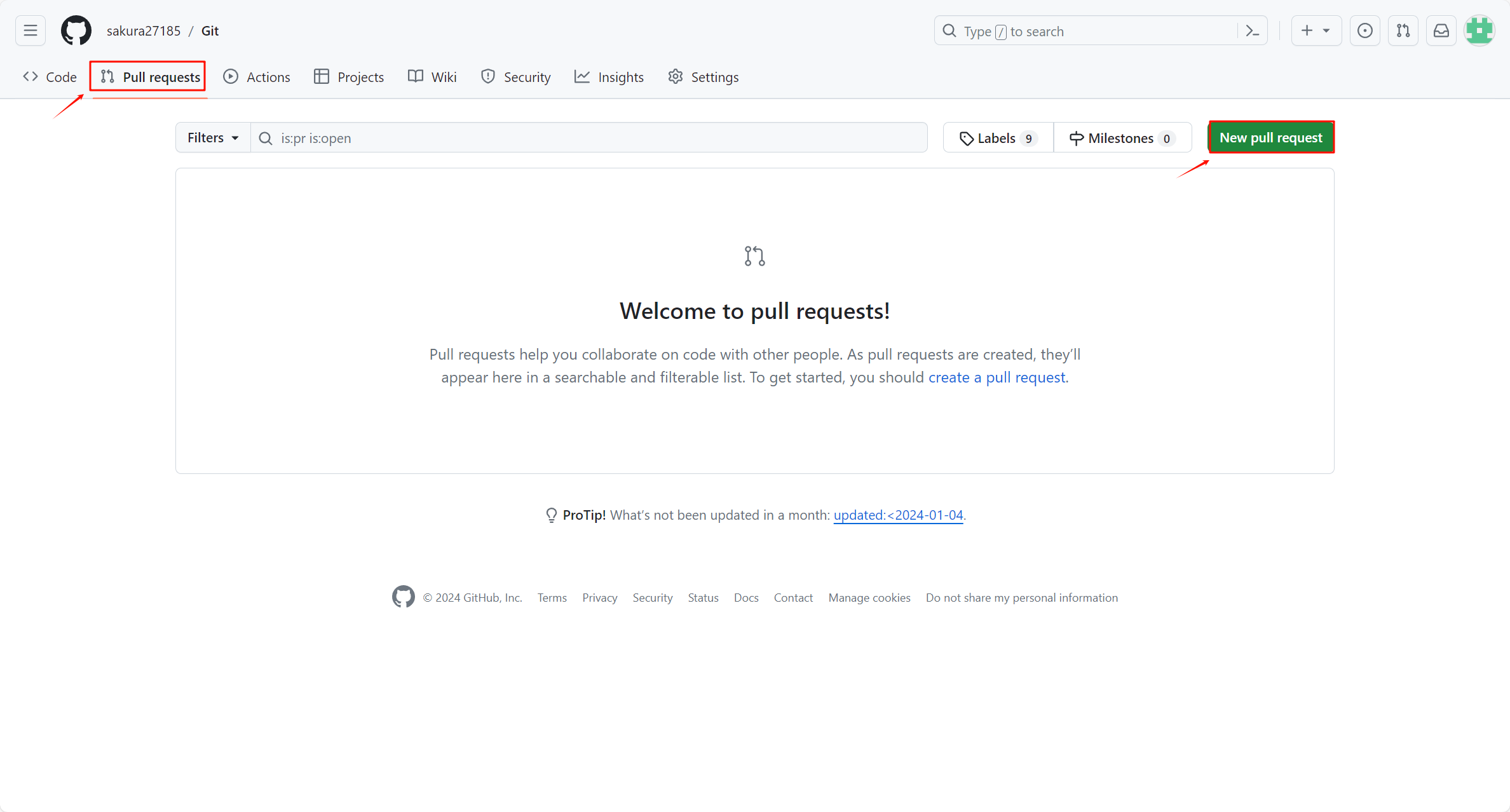Open the Labels list
This screenshot has width=1510, height=812.
pyautogui.click(x=998, y=138)
